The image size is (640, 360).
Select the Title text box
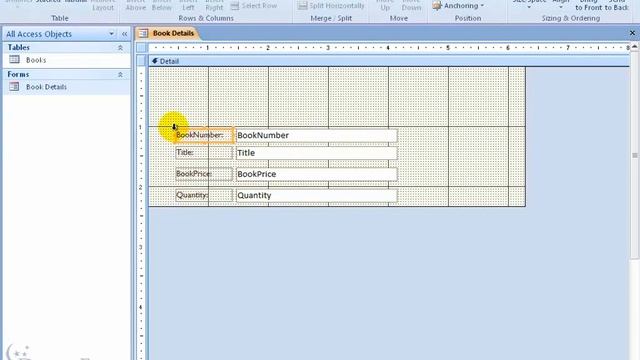coord(316,153)
